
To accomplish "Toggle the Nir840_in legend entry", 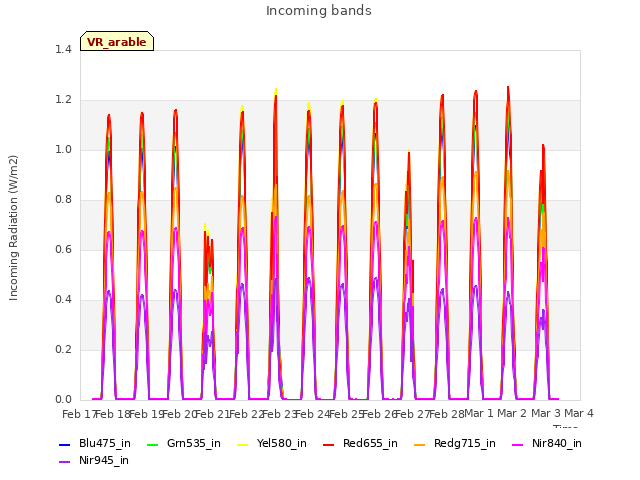I will click(x=547, y=443).
